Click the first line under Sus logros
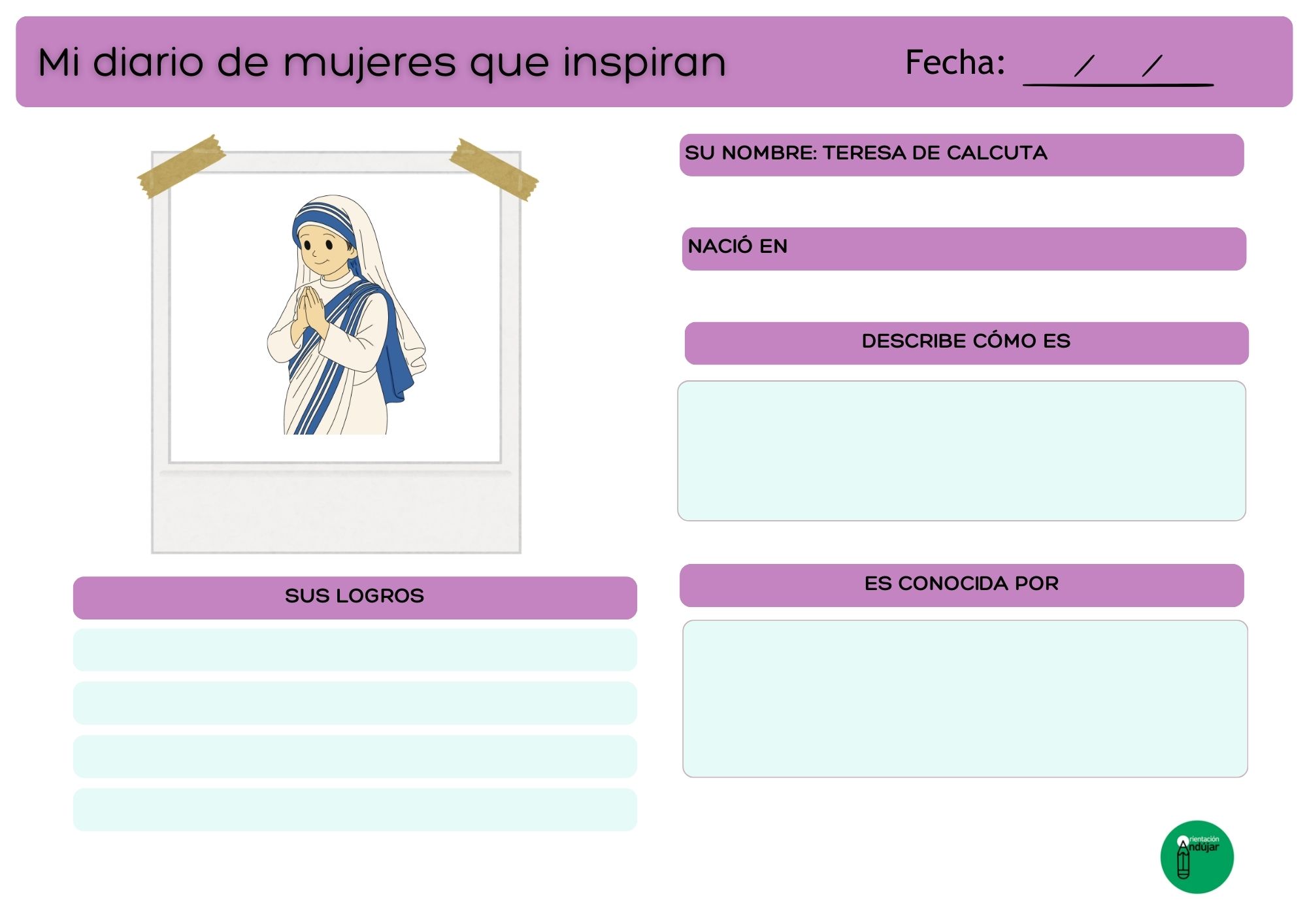1307x924 pixels. coord(355,650)
